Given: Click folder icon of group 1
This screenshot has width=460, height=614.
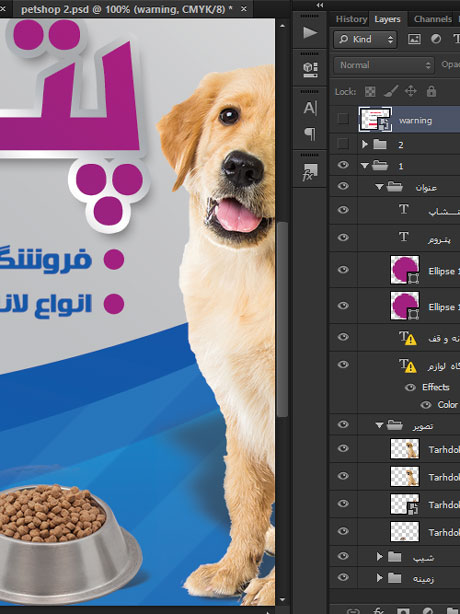Looking at the screenshot, I should point(380,166).
